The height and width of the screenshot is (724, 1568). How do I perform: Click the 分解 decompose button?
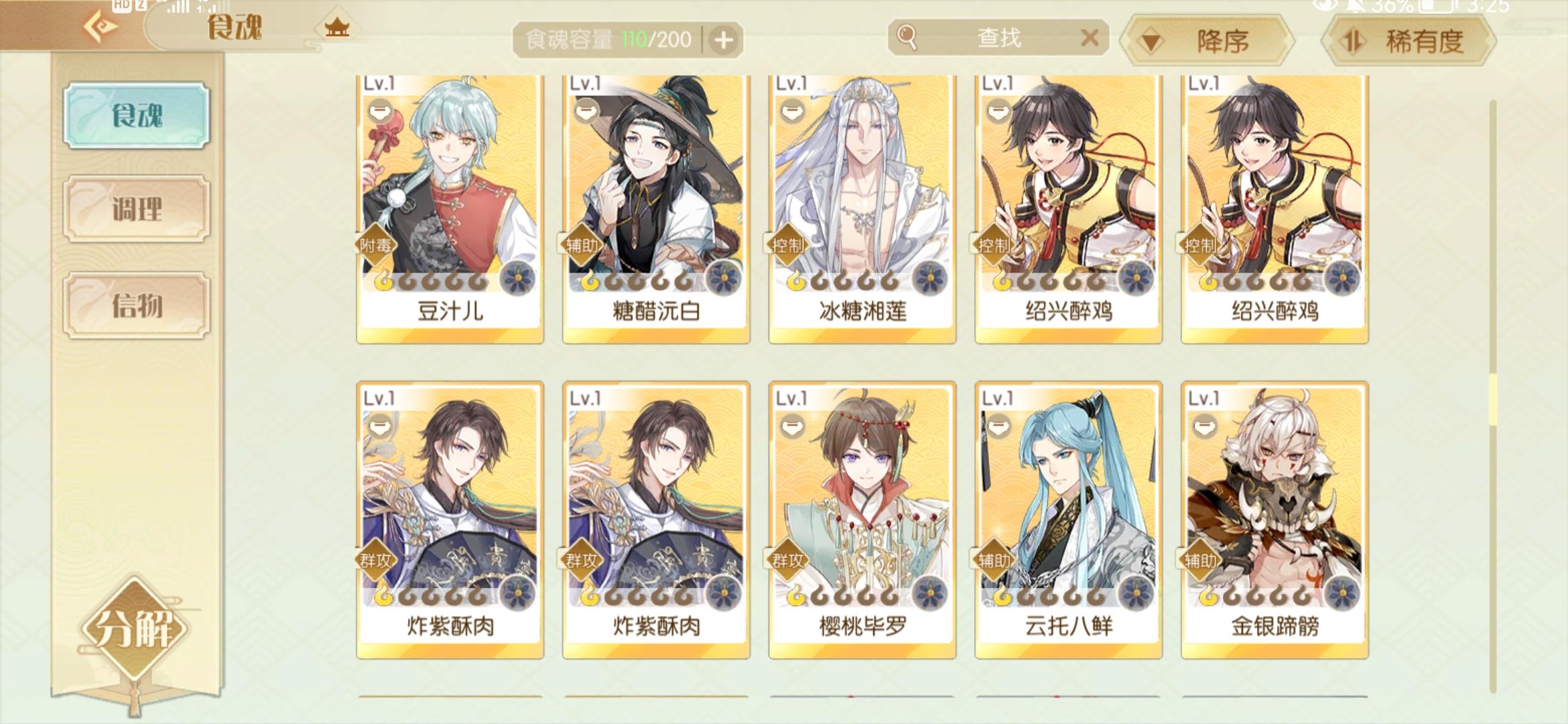135,629
